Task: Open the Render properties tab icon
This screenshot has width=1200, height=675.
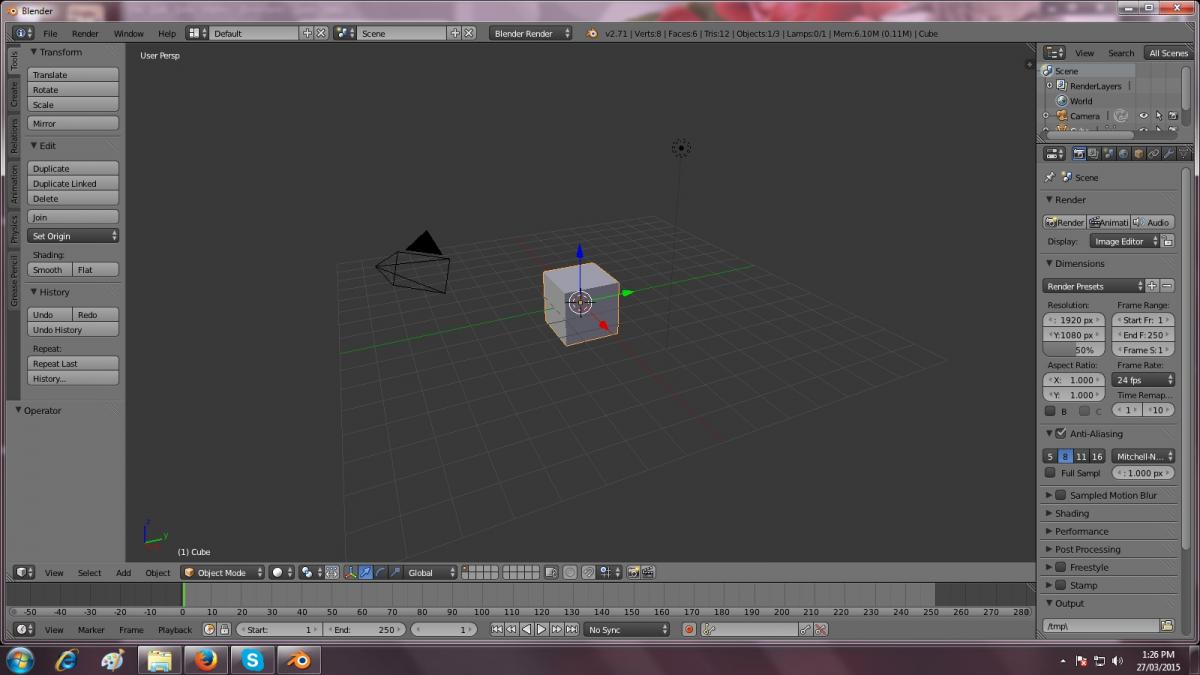Action: (1079, 153)
